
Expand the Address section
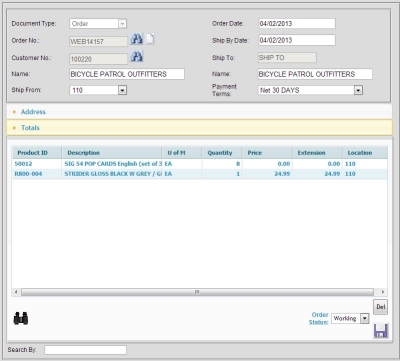[x=199, y=112]
